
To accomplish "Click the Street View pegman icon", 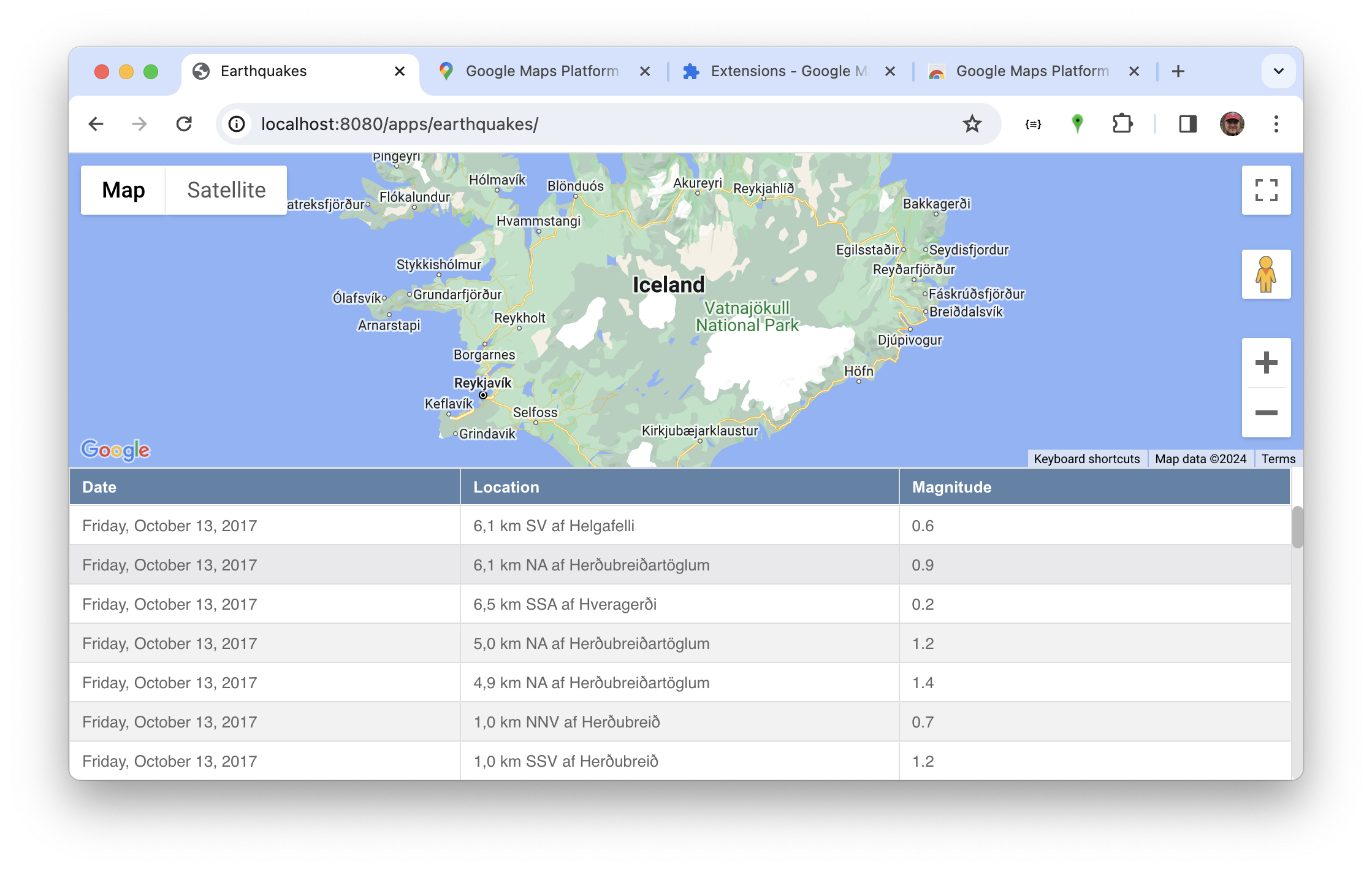I will coord(1266,274).
